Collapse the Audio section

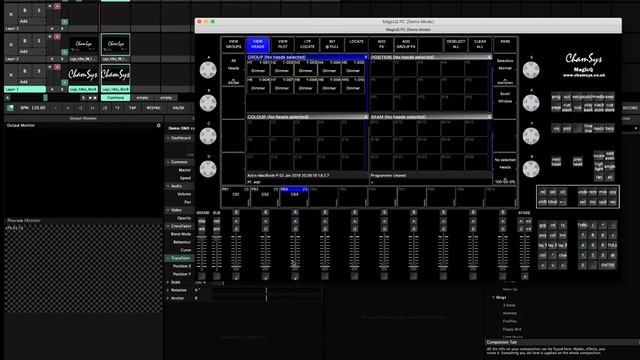(168, 186)
